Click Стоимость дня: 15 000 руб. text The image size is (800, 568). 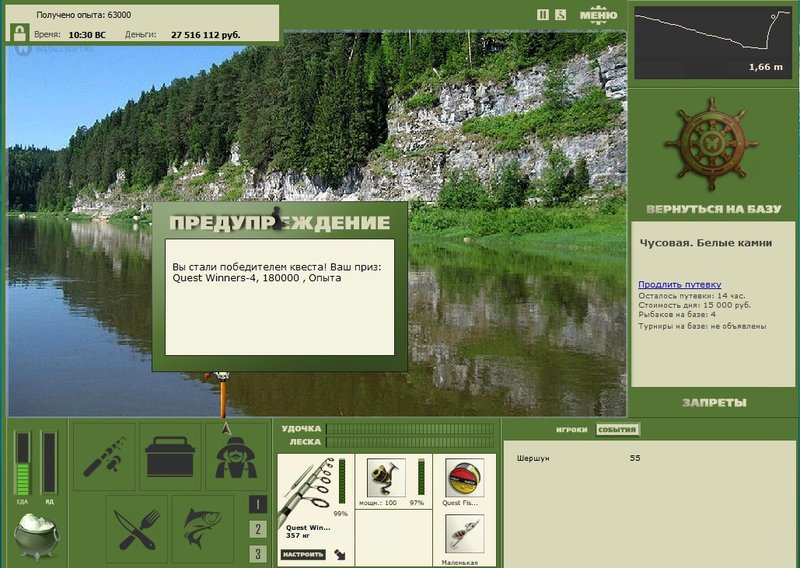click(x=694, y=305)
